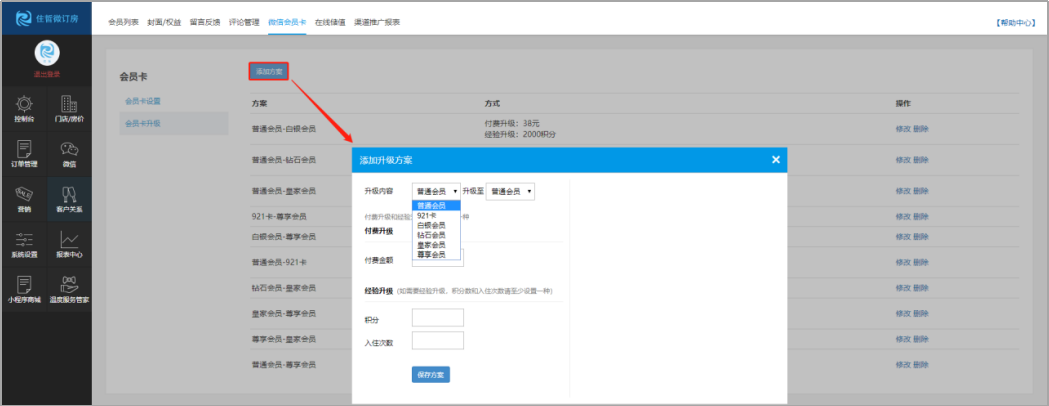This screenshot has width=1049, height=406.
Task: Select 尊享会员 option in the dropdown
Action: [x=431, y=255]
